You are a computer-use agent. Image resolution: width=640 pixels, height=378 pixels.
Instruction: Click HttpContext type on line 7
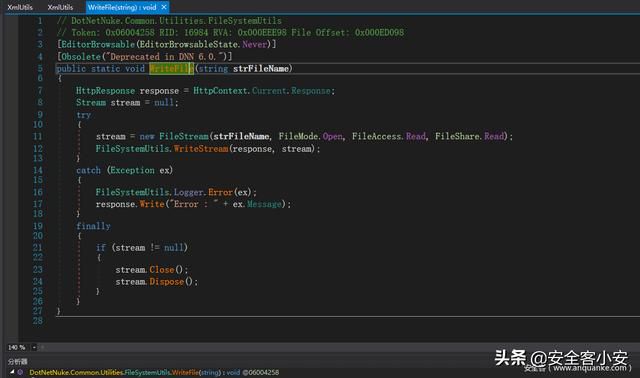click(x=220, y=91)
